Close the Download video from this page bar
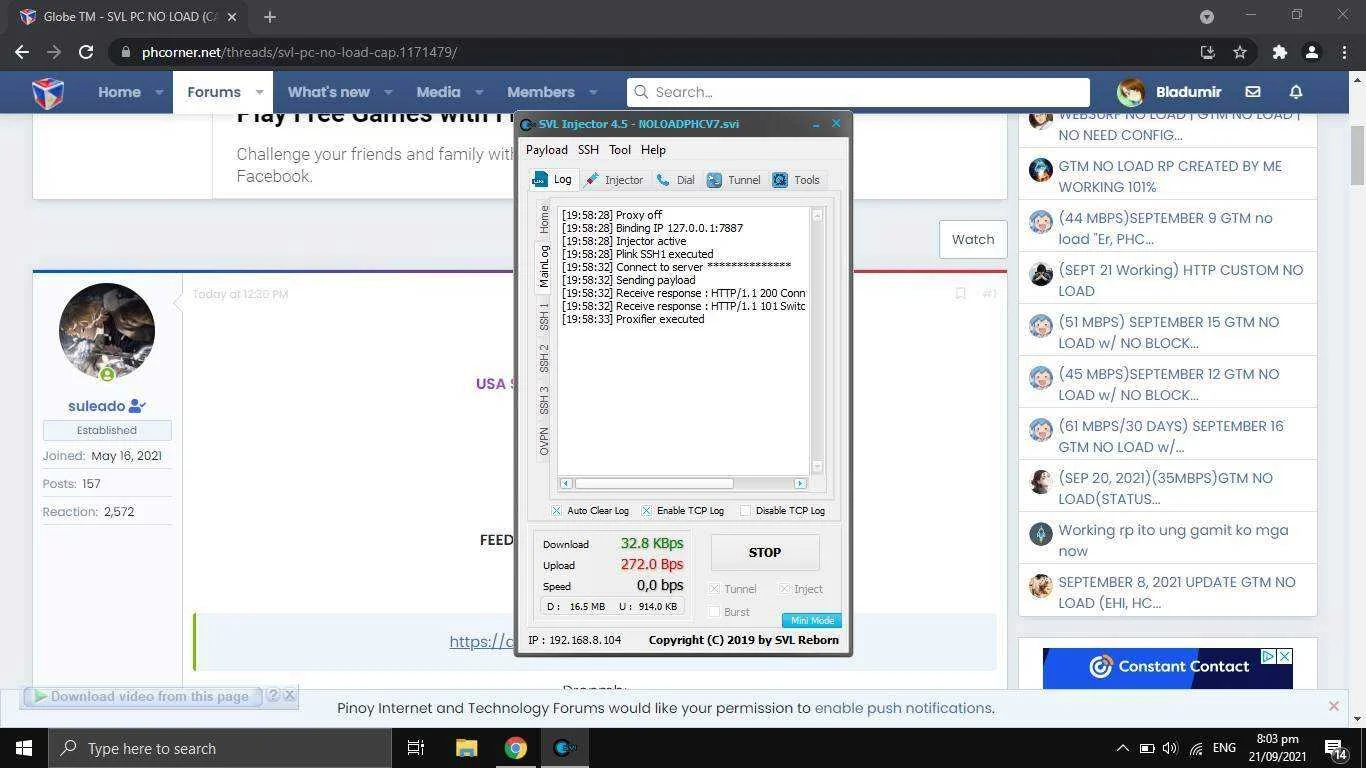The height and width of the screenshot is (768, 1366). (x=289, y=695)
